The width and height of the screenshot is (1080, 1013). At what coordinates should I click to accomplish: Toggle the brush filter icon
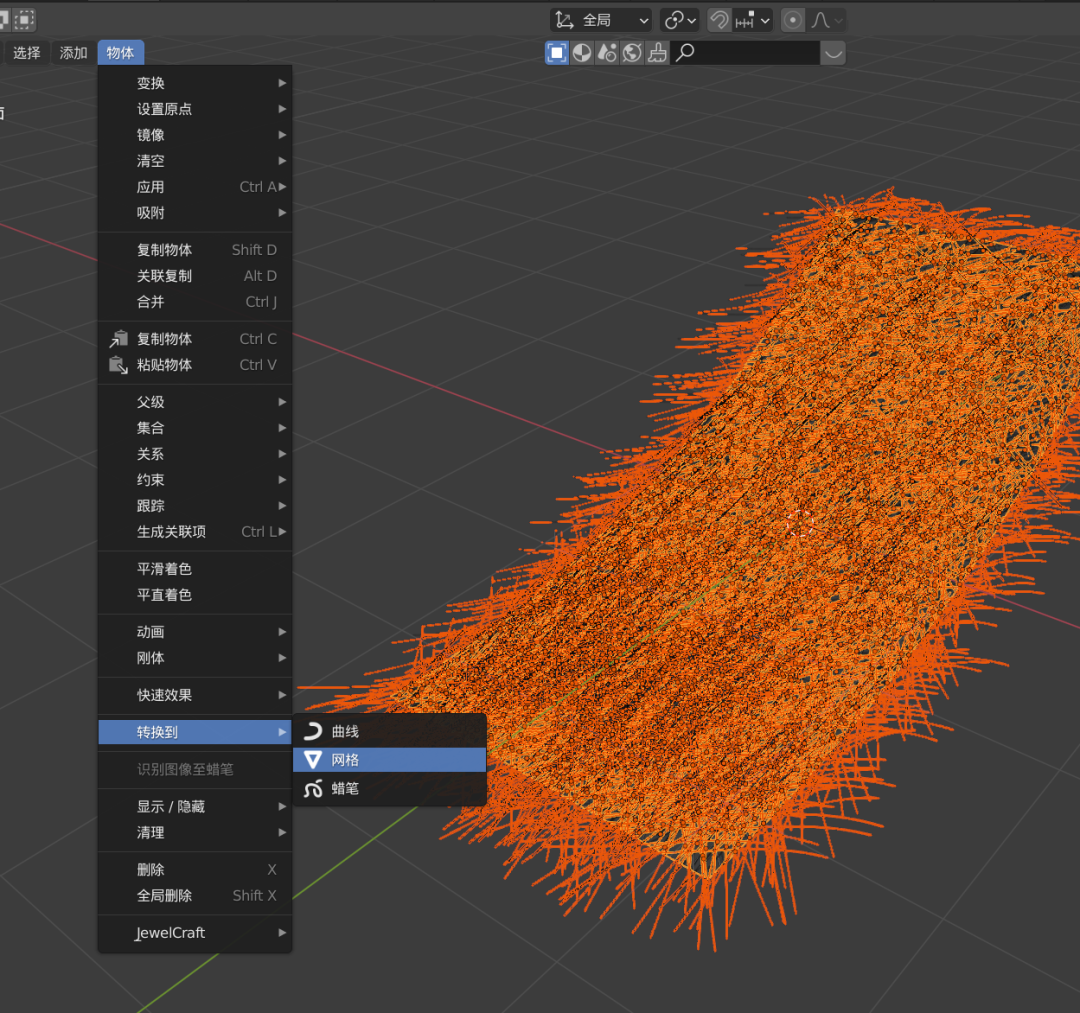(x=657, y=53)
